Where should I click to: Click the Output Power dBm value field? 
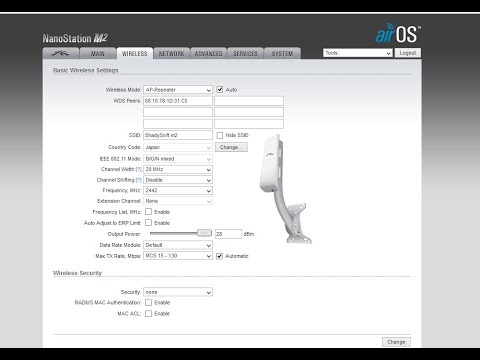click(x=228, y=234)
